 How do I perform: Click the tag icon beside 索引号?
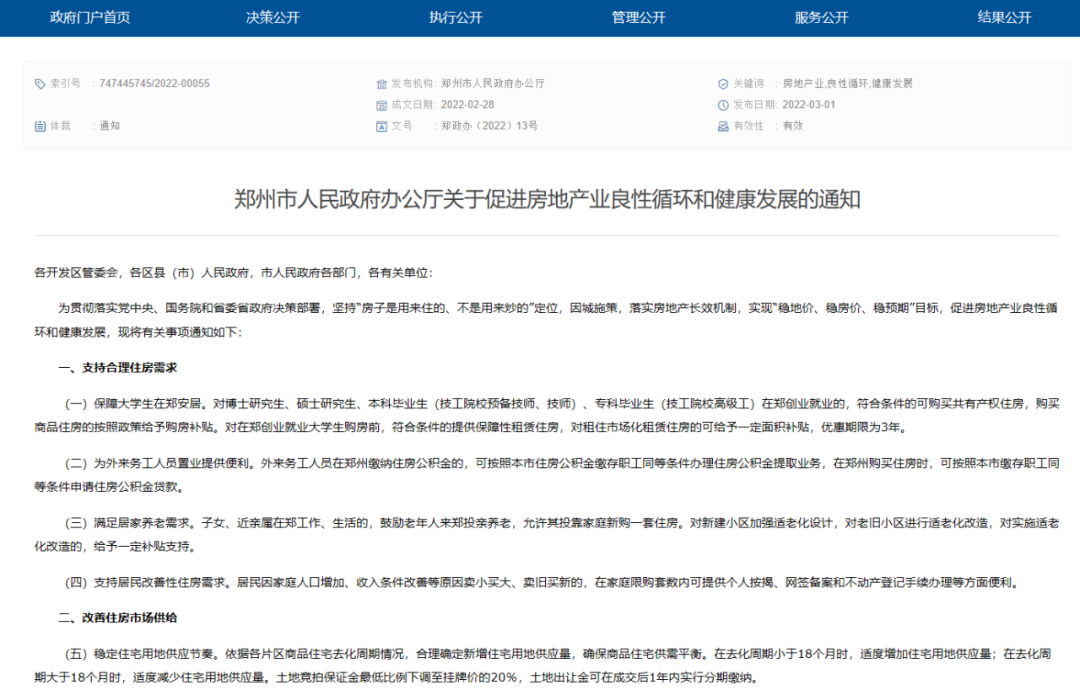39,83
